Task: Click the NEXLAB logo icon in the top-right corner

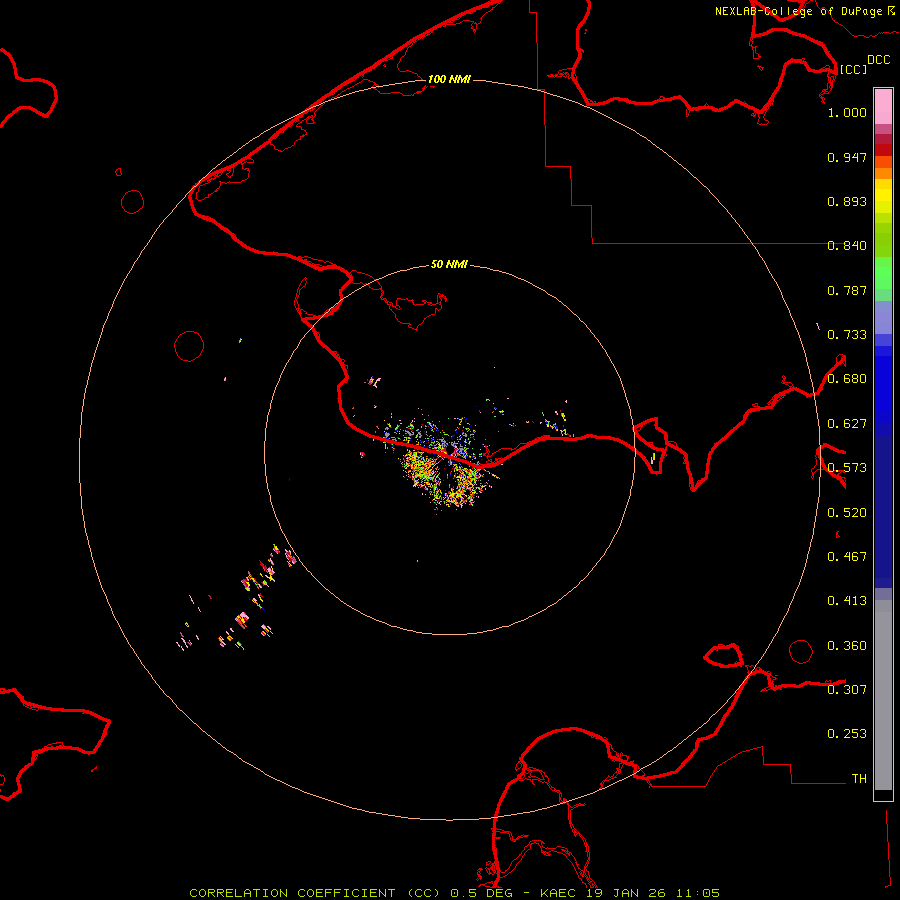Action: 891,11
